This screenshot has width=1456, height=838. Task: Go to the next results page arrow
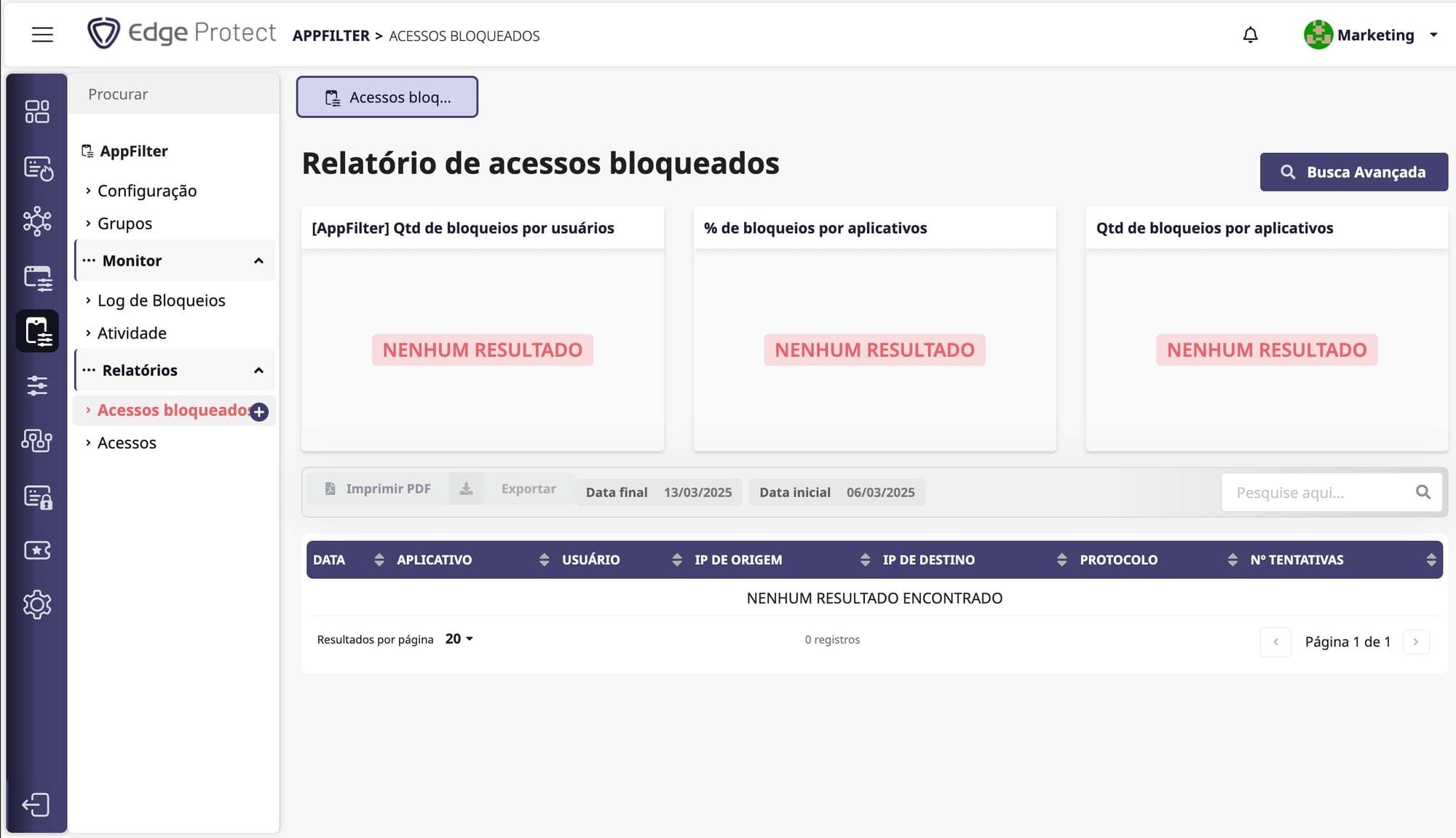(1415, 641)
